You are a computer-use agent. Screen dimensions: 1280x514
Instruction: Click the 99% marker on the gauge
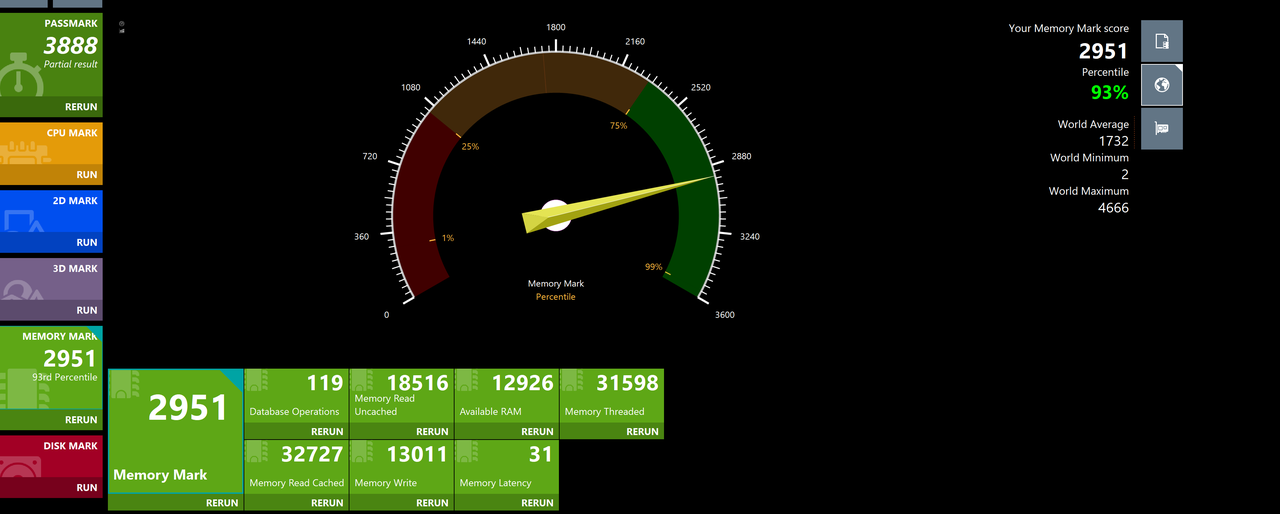coord(653,267)
